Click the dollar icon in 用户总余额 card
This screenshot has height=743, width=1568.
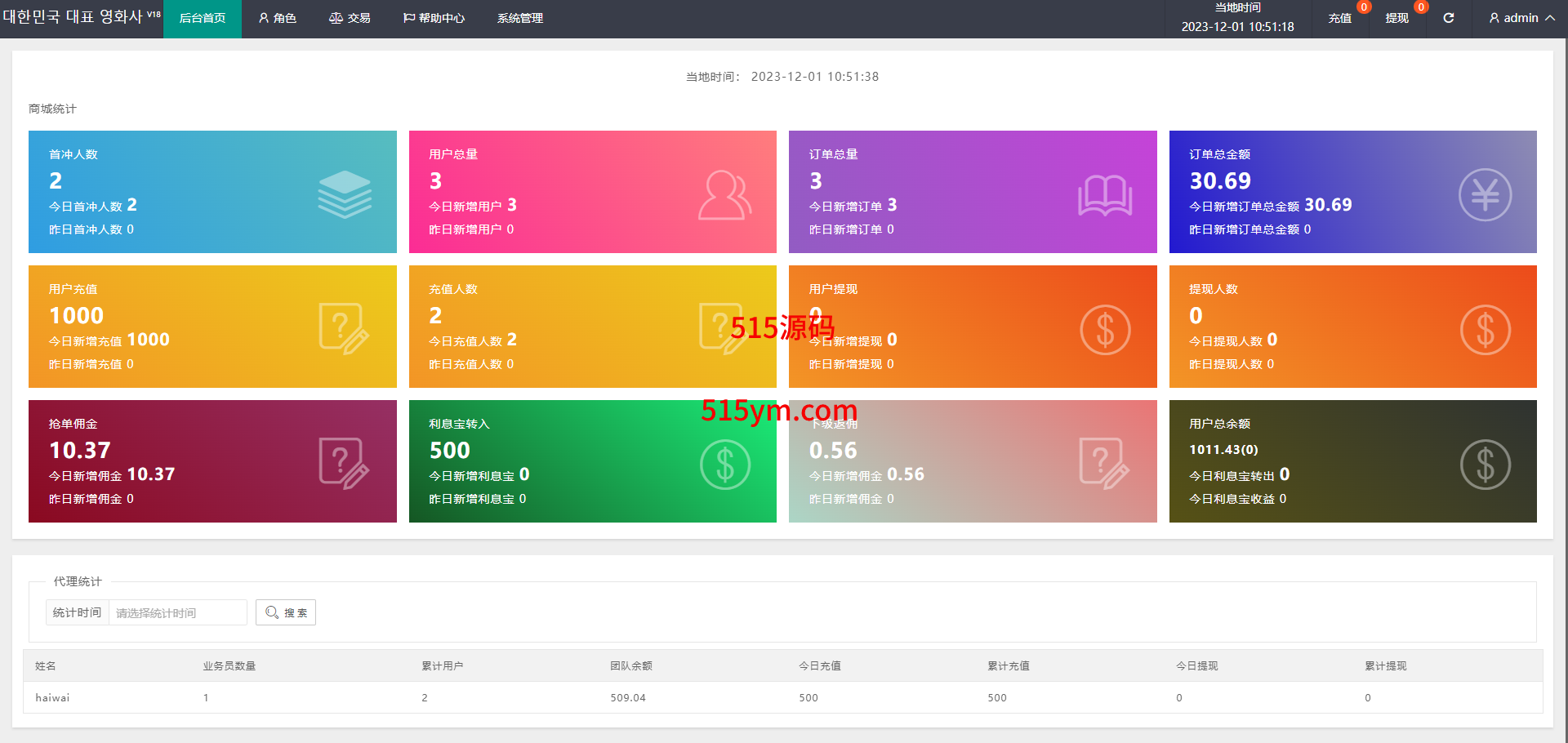pos(1485,465)
